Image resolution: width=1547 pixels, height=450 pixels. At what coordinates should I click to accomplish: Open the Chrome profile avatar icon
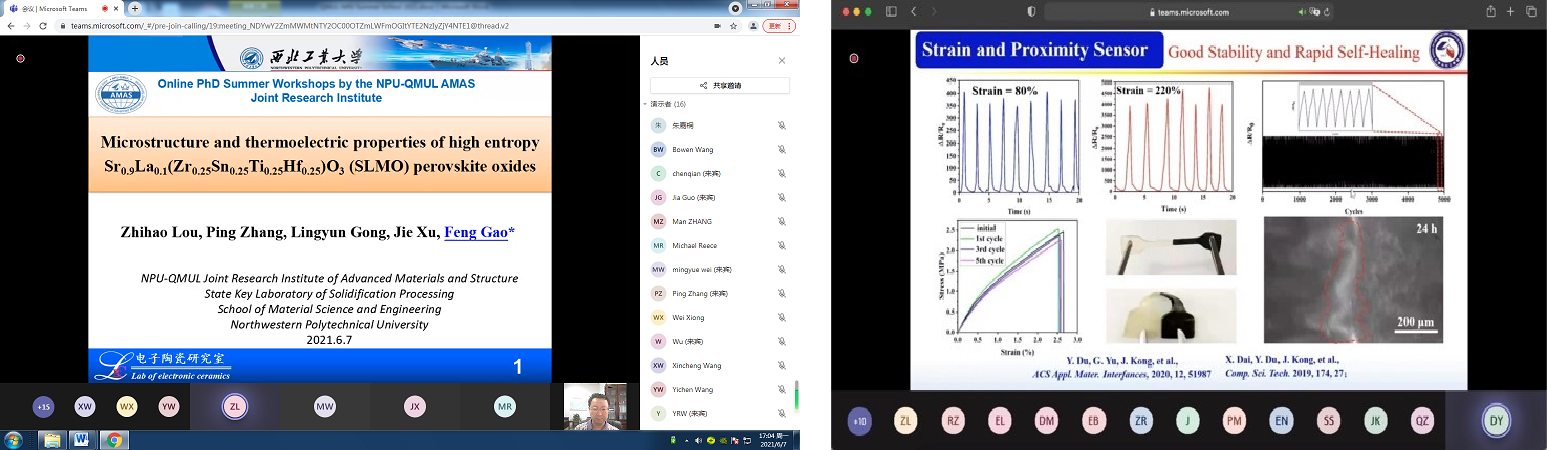tap(754, 25)
